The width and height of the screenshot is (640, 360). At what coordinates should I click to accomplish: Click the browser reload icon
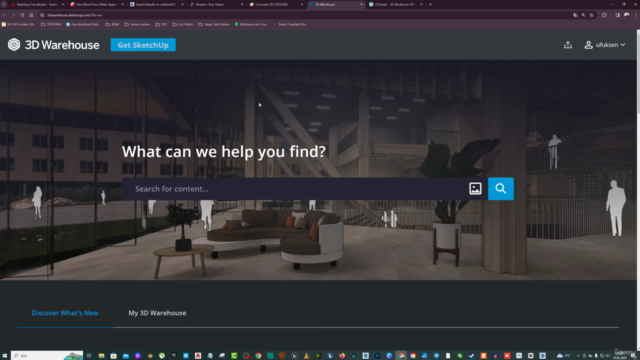(x=22, y=15)
